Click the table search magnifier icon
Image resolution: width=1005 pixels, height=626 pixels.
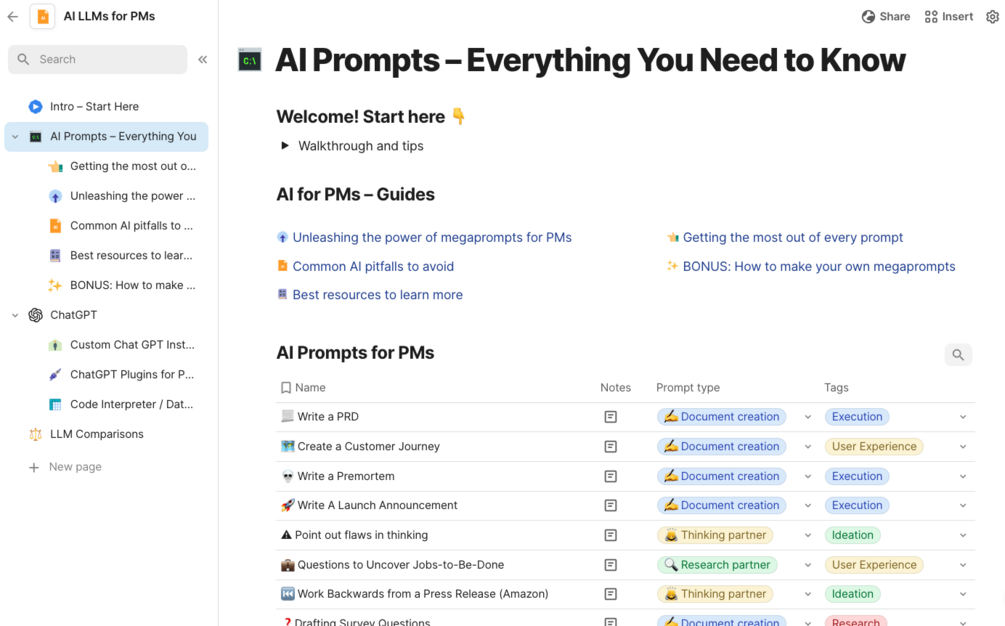point(958,355)
